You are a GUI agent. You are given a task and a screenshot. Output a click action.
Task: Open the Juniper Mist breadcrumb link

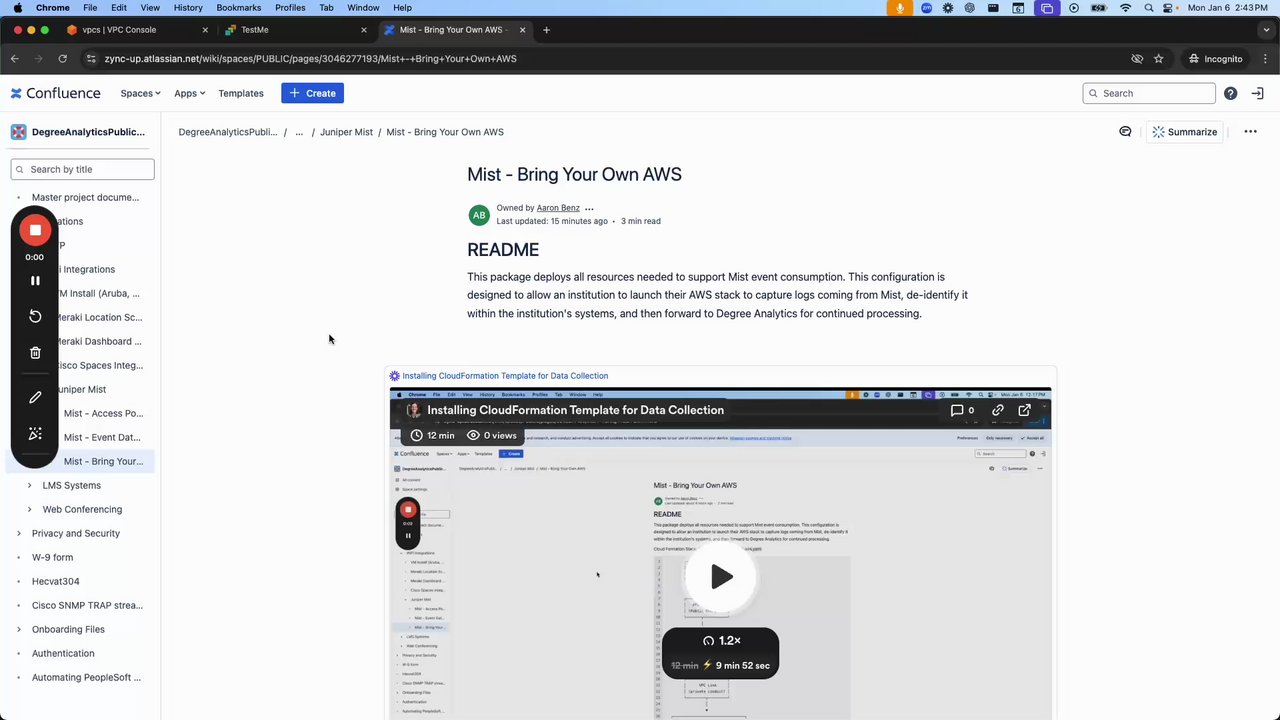point(346,132)
